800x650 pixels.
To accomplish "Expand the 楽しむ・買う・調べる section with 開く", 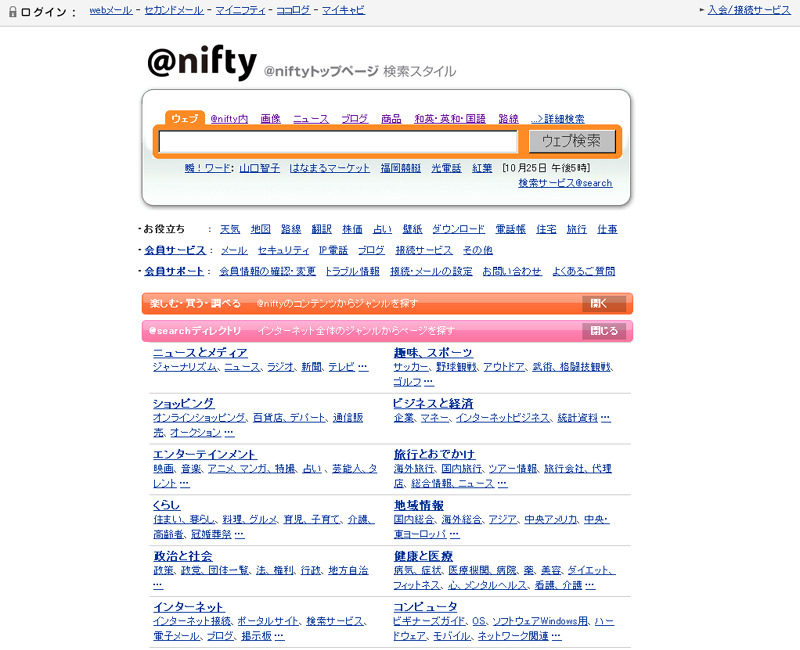I will pyautogui.click(x=604, y=304).
